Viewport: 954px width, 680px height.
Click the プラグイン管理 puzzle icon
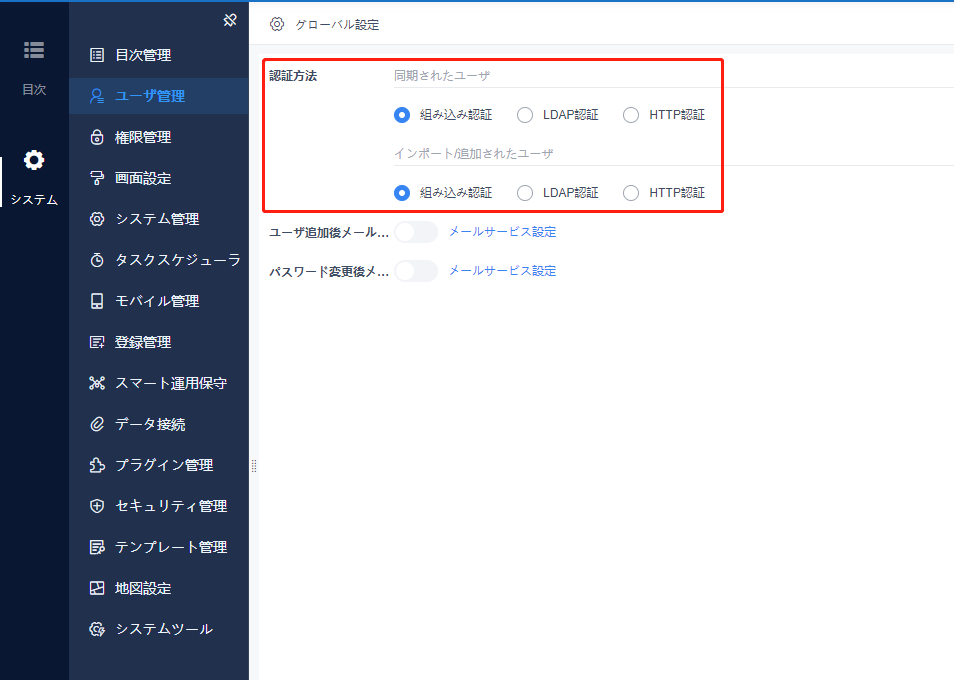pyautogui.click(x=97, y=465)
